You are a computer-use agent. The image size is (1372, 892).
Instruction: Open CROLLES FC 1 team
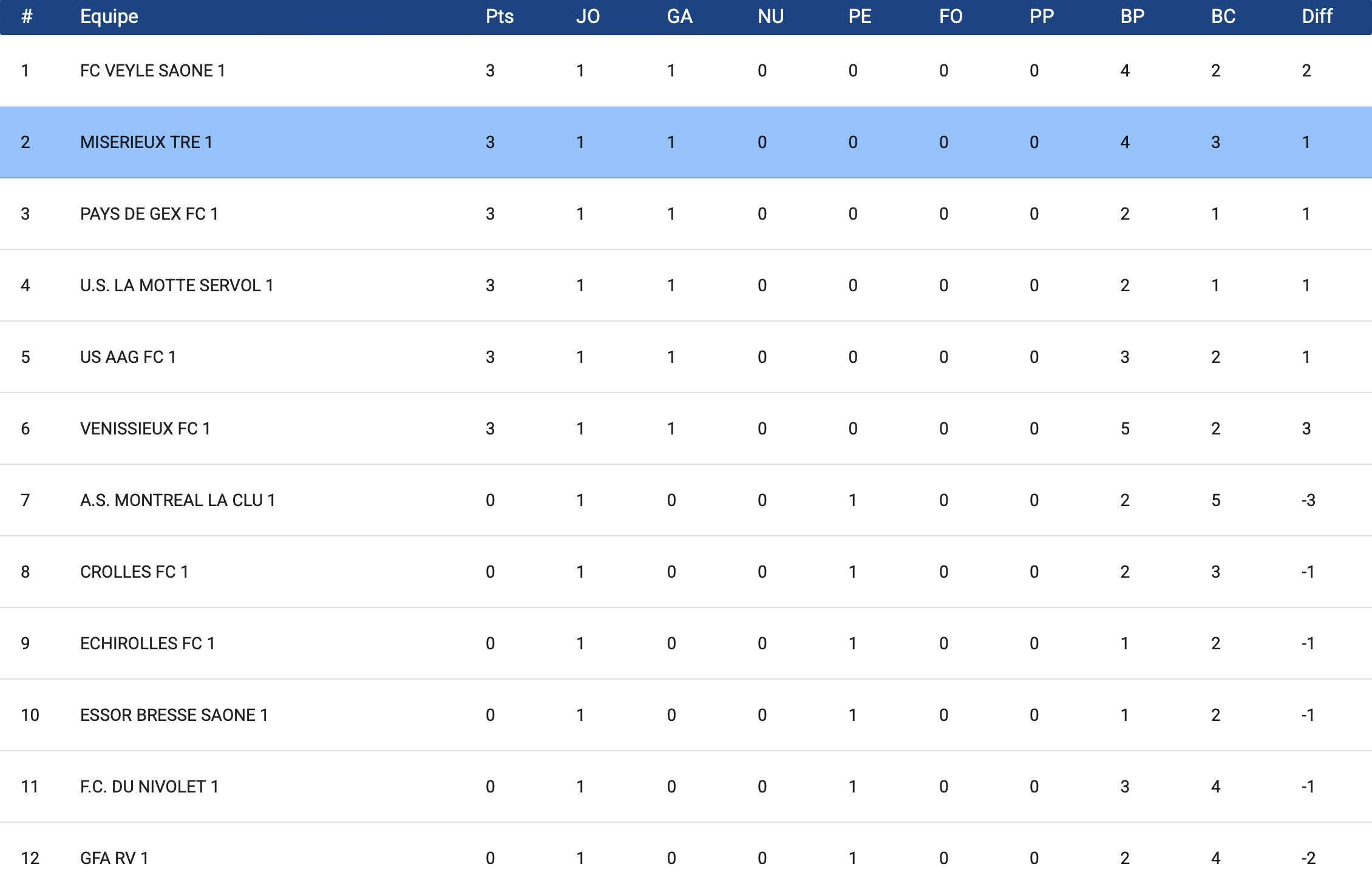point(134,572)
